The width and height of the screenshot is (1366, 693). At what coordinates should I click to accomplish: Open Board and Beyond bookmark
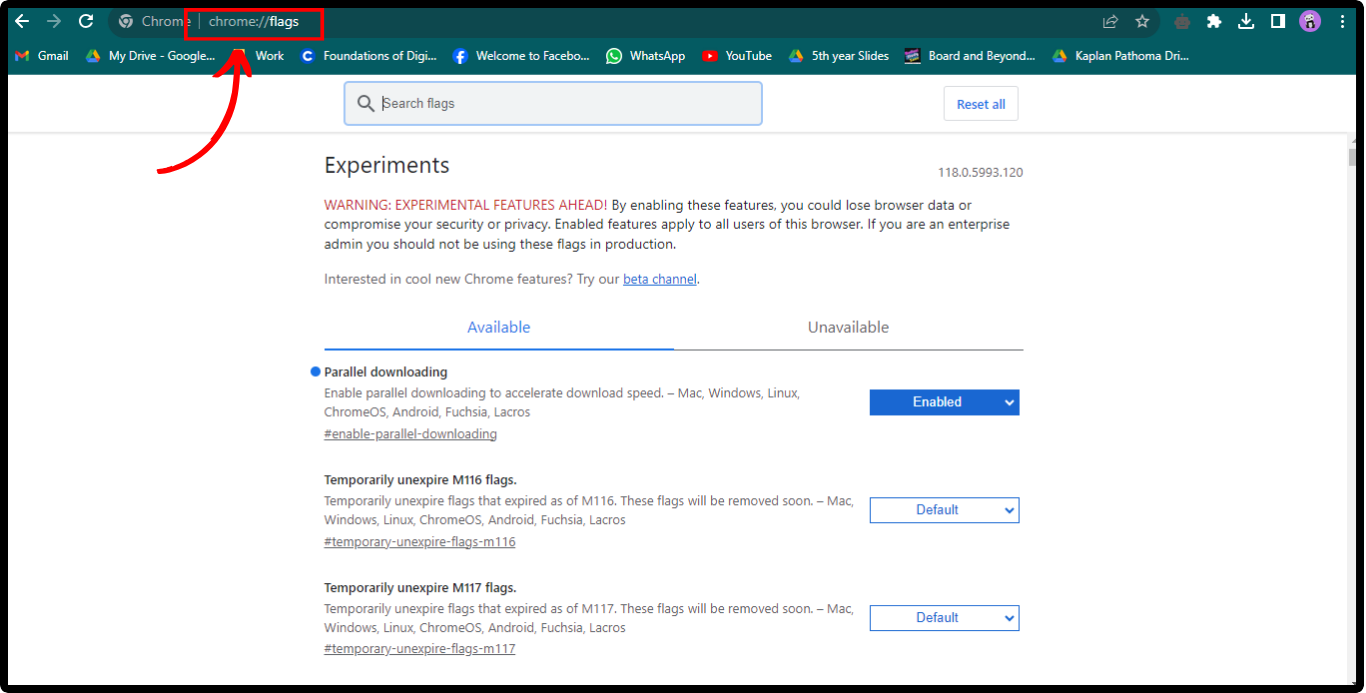(970, 56)
